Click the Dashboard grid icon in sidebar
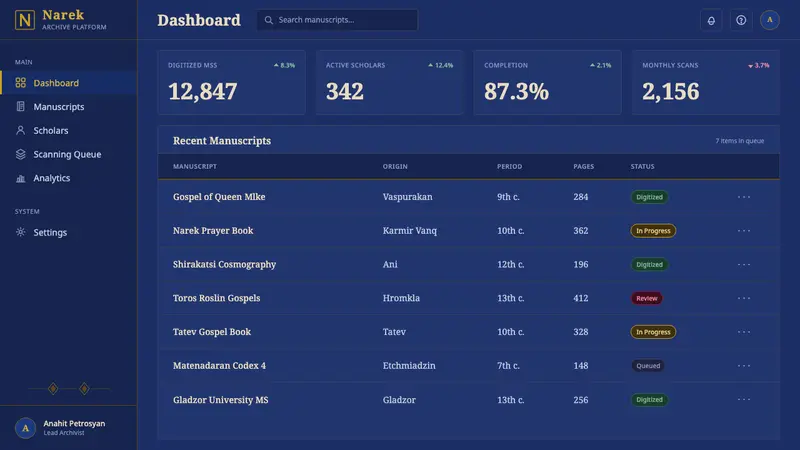800x450 pixels. 20,83
